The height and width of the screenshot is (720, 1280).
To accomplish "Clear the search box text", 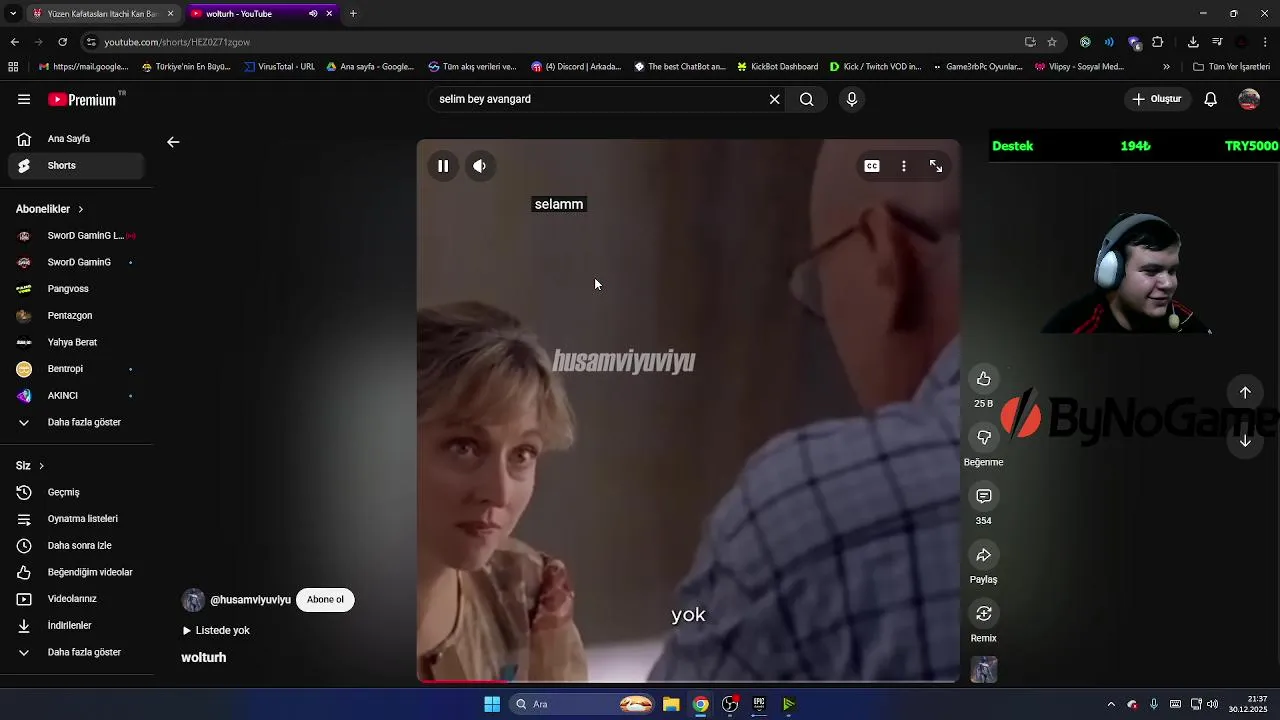I will pos(774,99).
